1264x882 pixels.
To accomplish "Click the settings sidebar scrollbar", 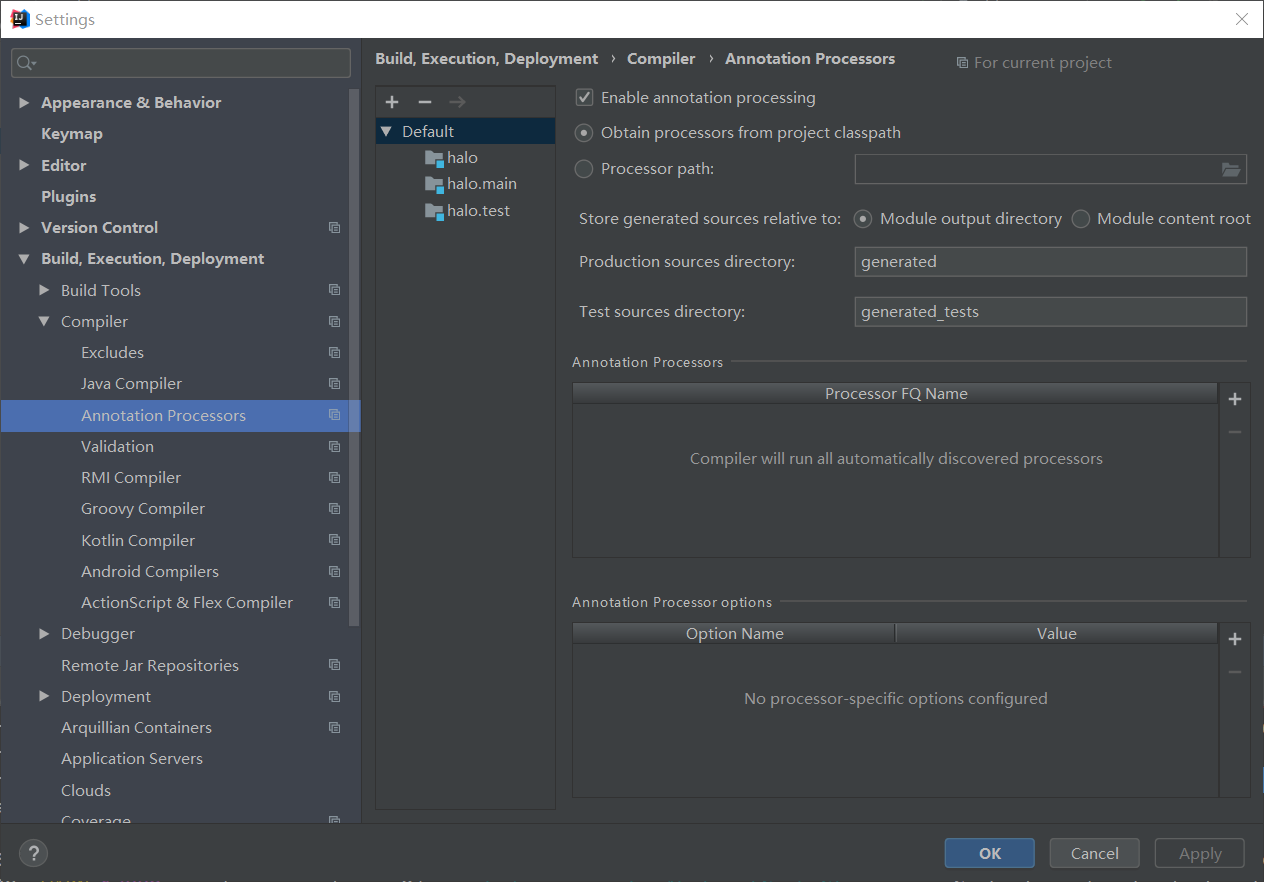I will [354, 357].
